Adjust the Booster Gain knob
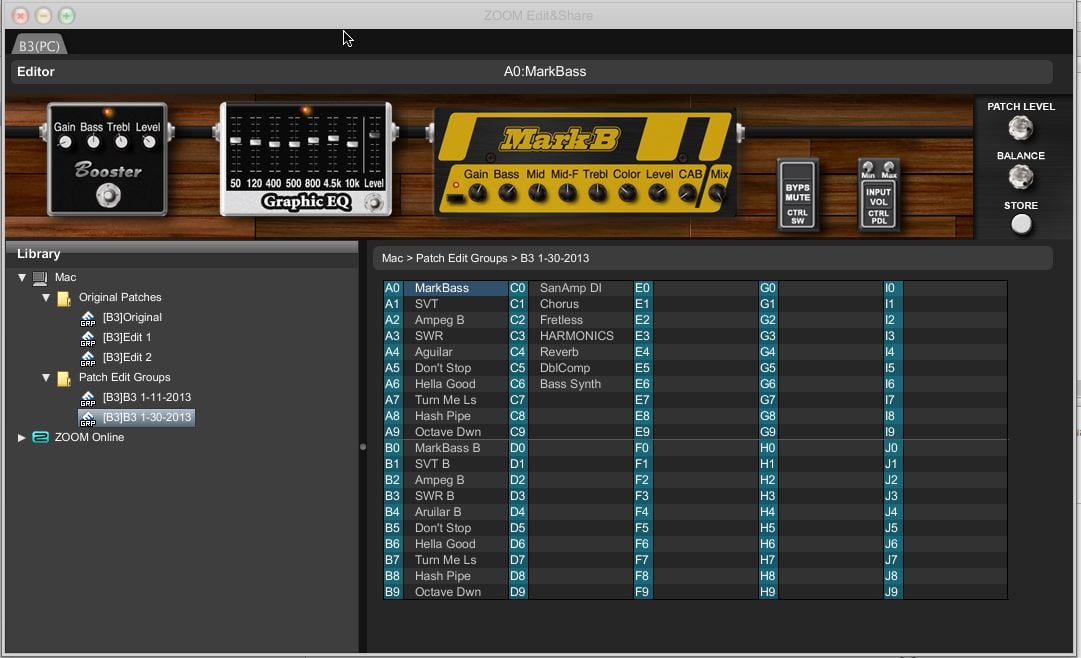The width and height of the screenshot is (1081, 658). 65,143
